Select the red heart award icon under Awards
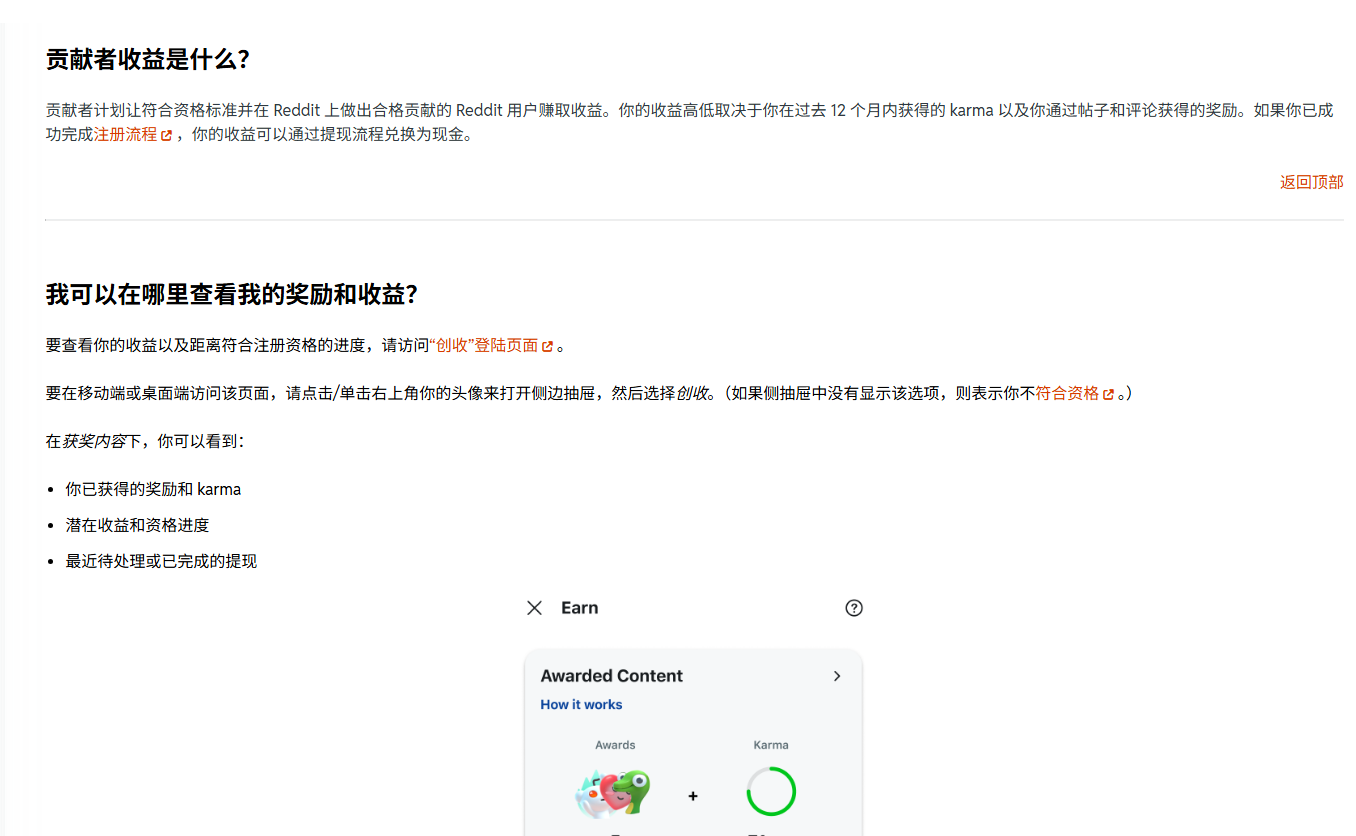This screenshot has height=836, width=1356. [x=614, y=793]
